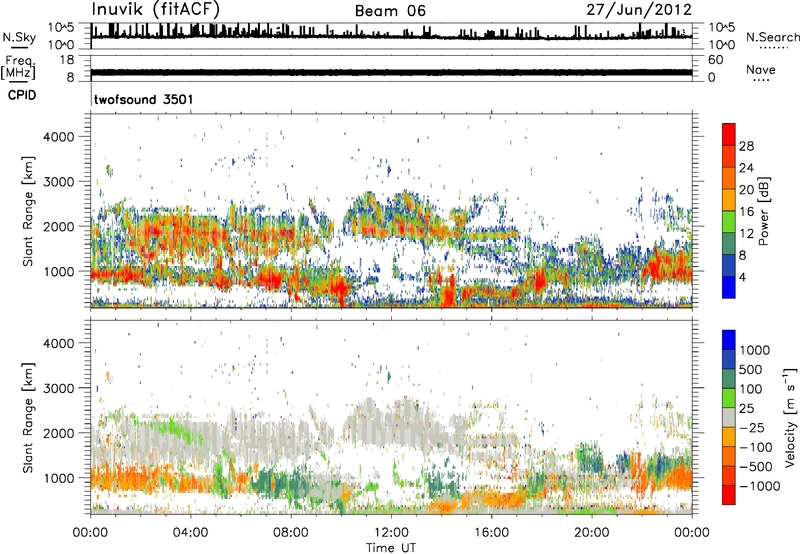Click the 'Velocity [m s-1]' color bar label
The image size is (800, 554).
[790, 417]
